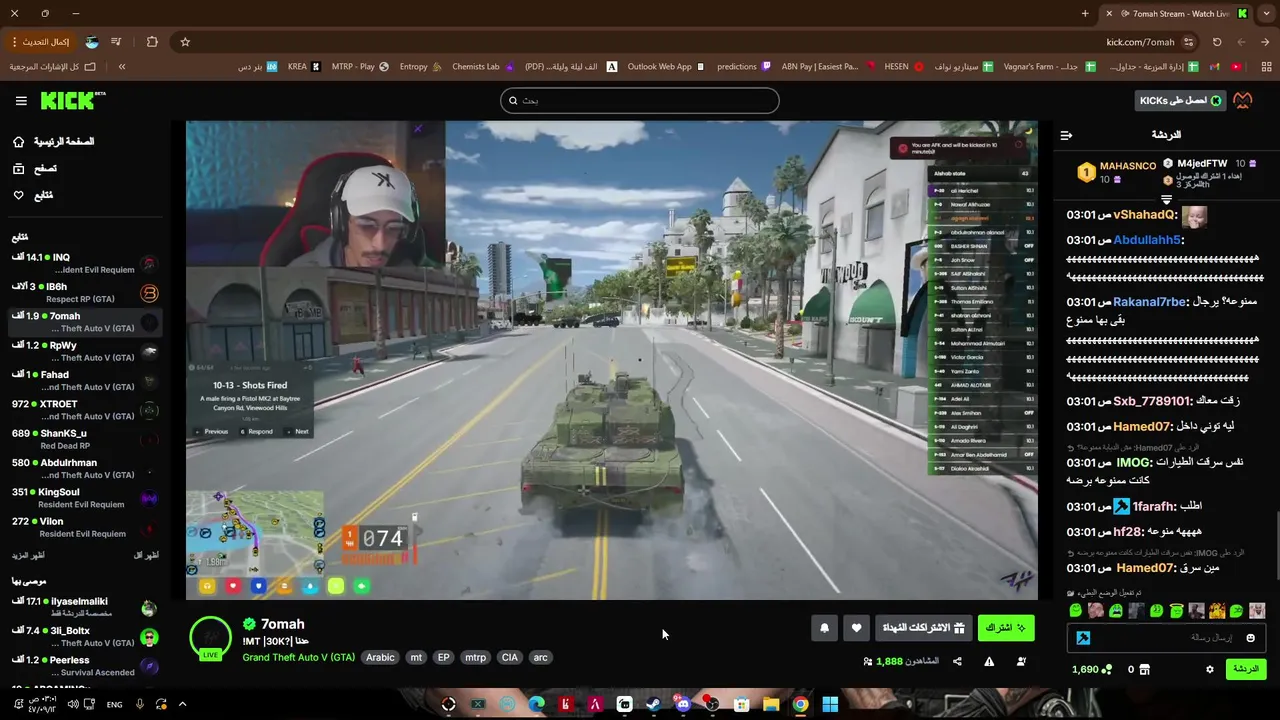The image size is (1280, 720).
Task: Toggle follow heart button
Action: tap(856, 628)
